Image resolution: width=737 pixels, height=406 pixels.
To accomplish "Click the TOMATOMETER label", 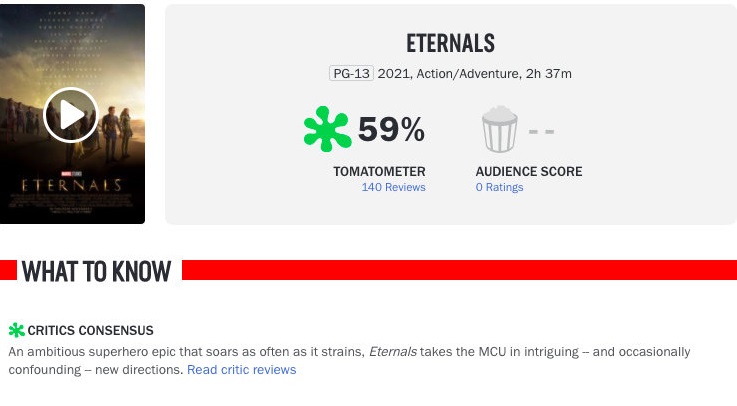I will coord(379,171).
